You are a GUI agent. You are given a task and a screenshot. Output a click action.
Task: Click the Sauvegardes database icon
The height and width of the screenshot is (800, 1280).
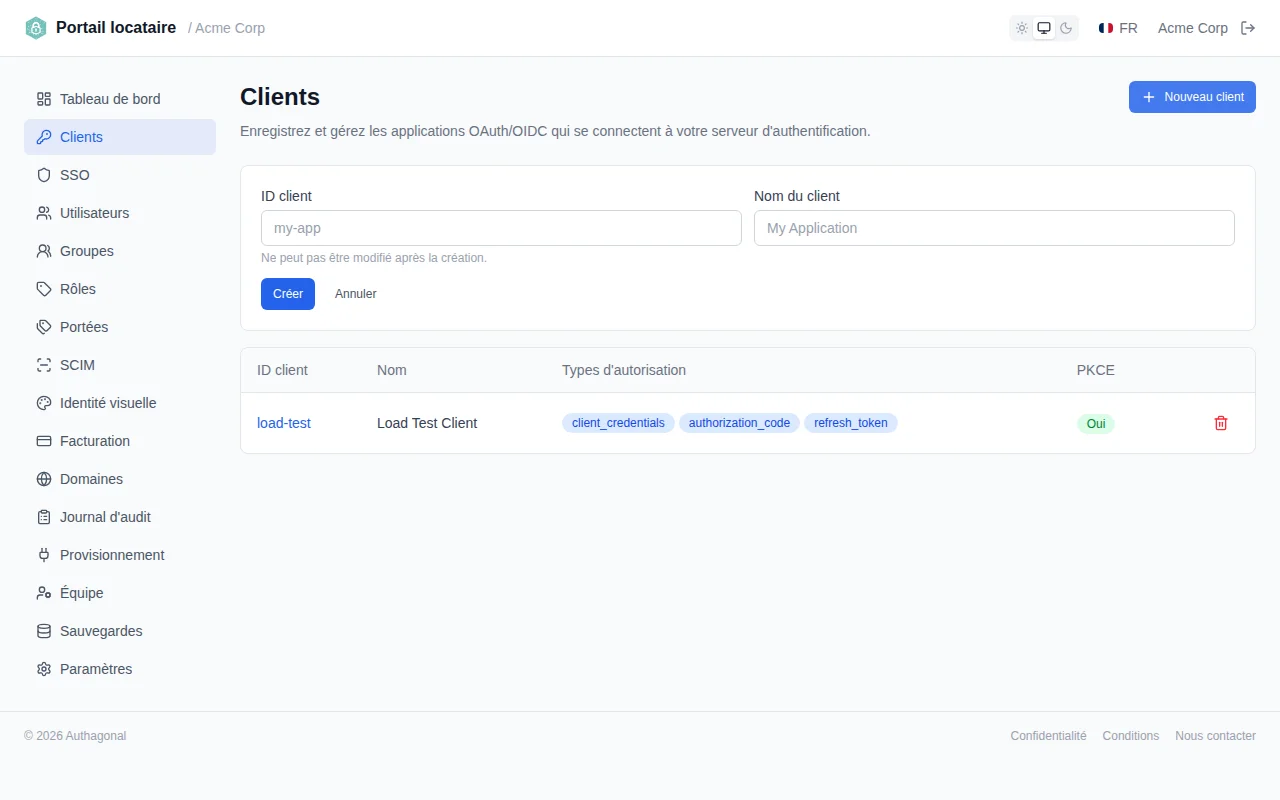[x=44, y=631]
